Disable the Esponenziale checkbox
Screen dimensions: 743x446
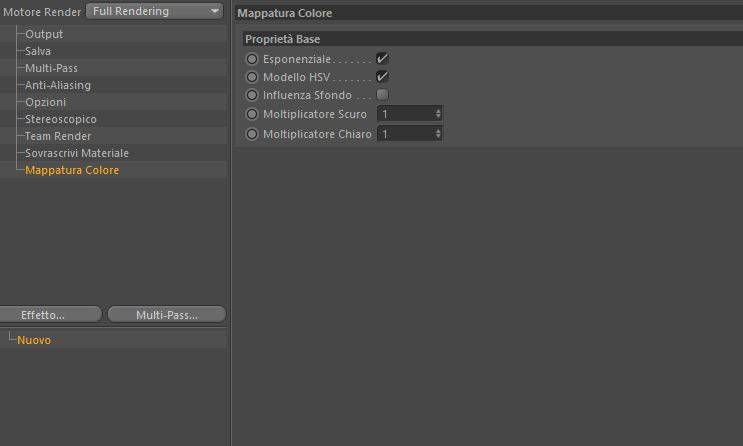point(382,59)
